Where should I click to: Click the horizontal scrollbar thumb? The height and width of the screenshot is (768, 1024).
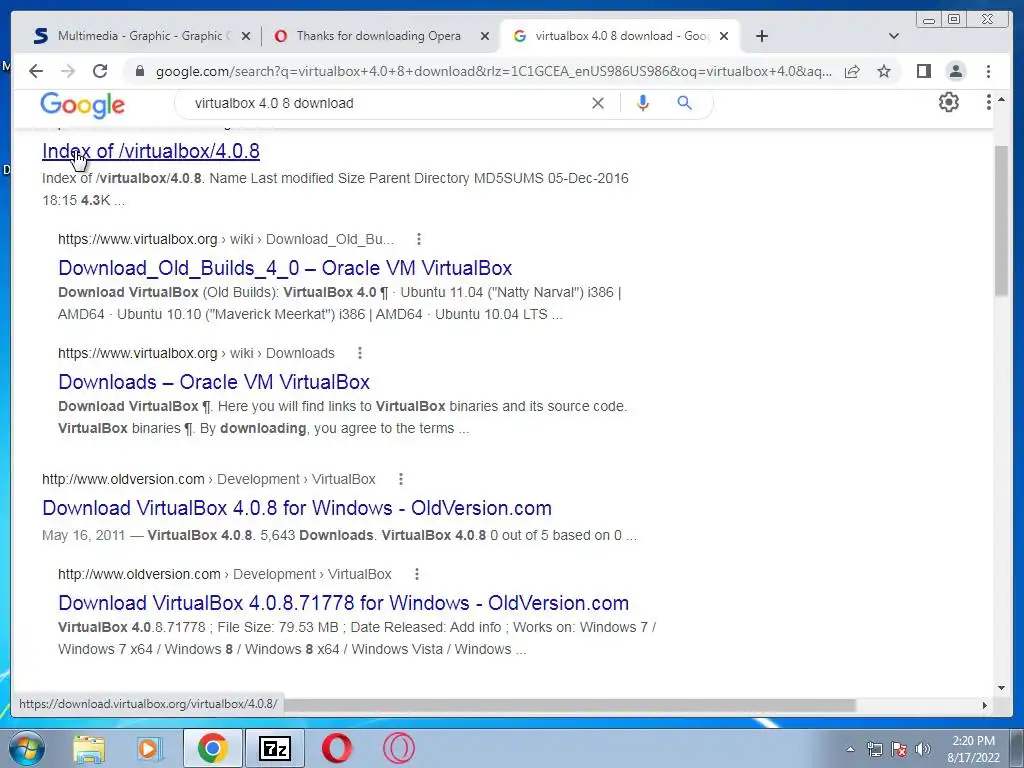pyautogui.click(x=570, y=705)
